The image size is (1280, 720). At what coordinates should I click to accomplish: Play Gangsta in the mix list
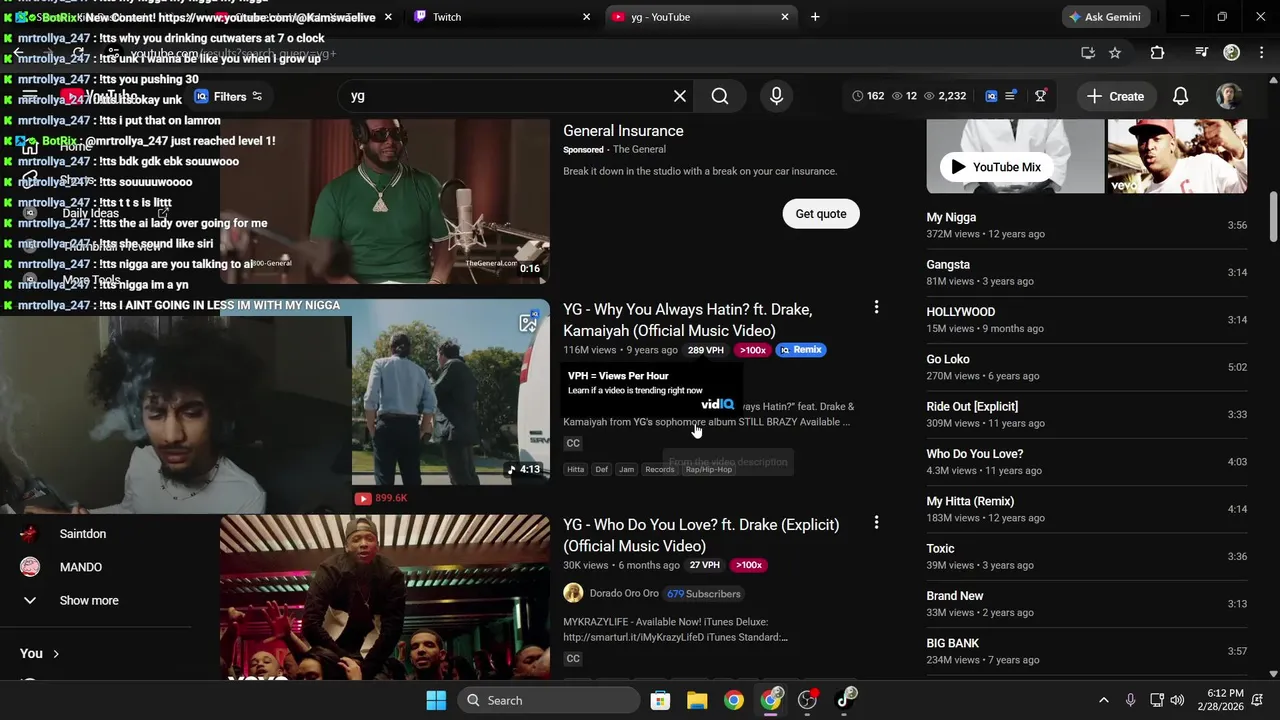1087,272
